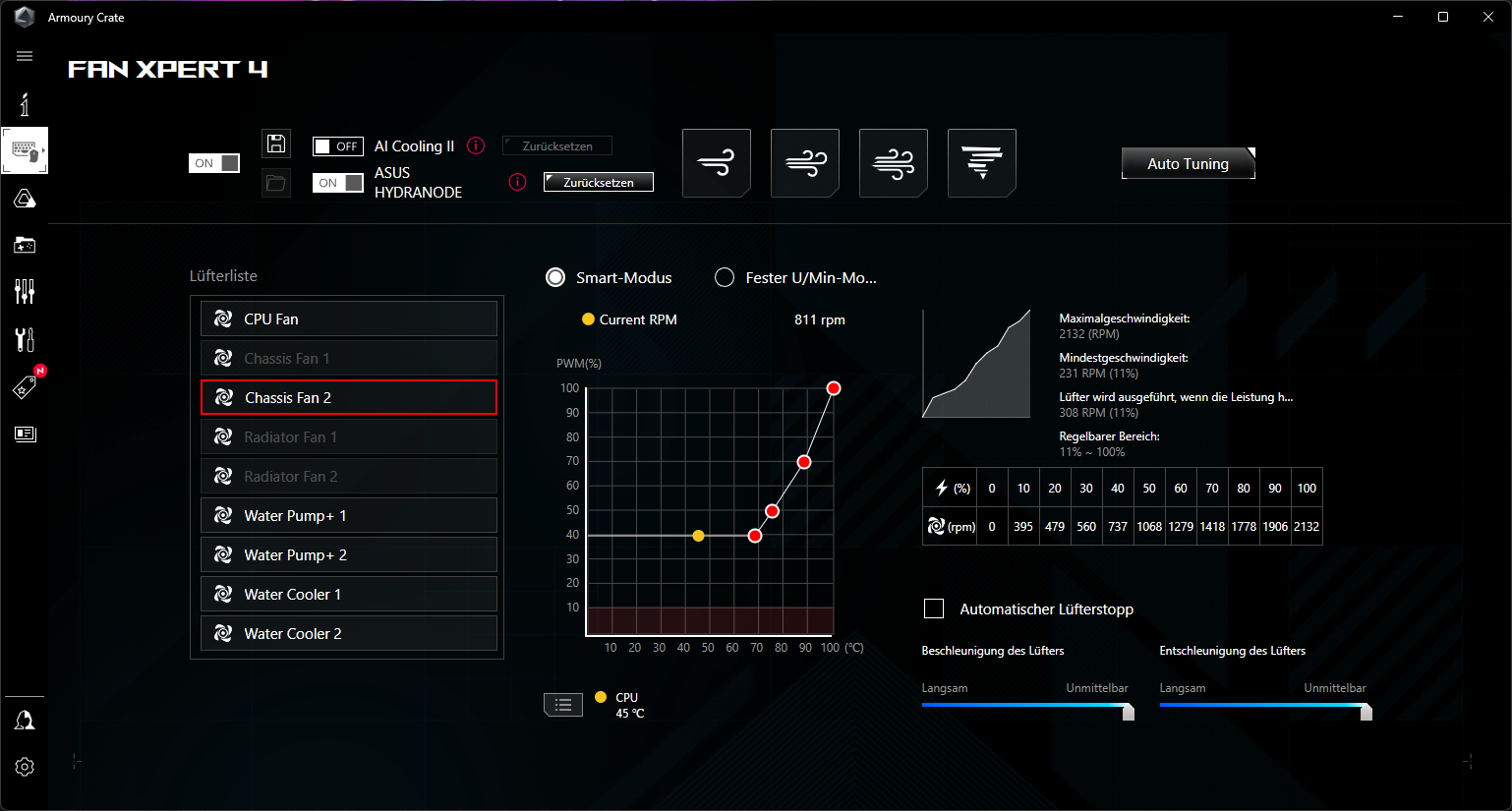
Task: Click the fan curve point at 50% PWM
Action: click(x=772, y=511)
